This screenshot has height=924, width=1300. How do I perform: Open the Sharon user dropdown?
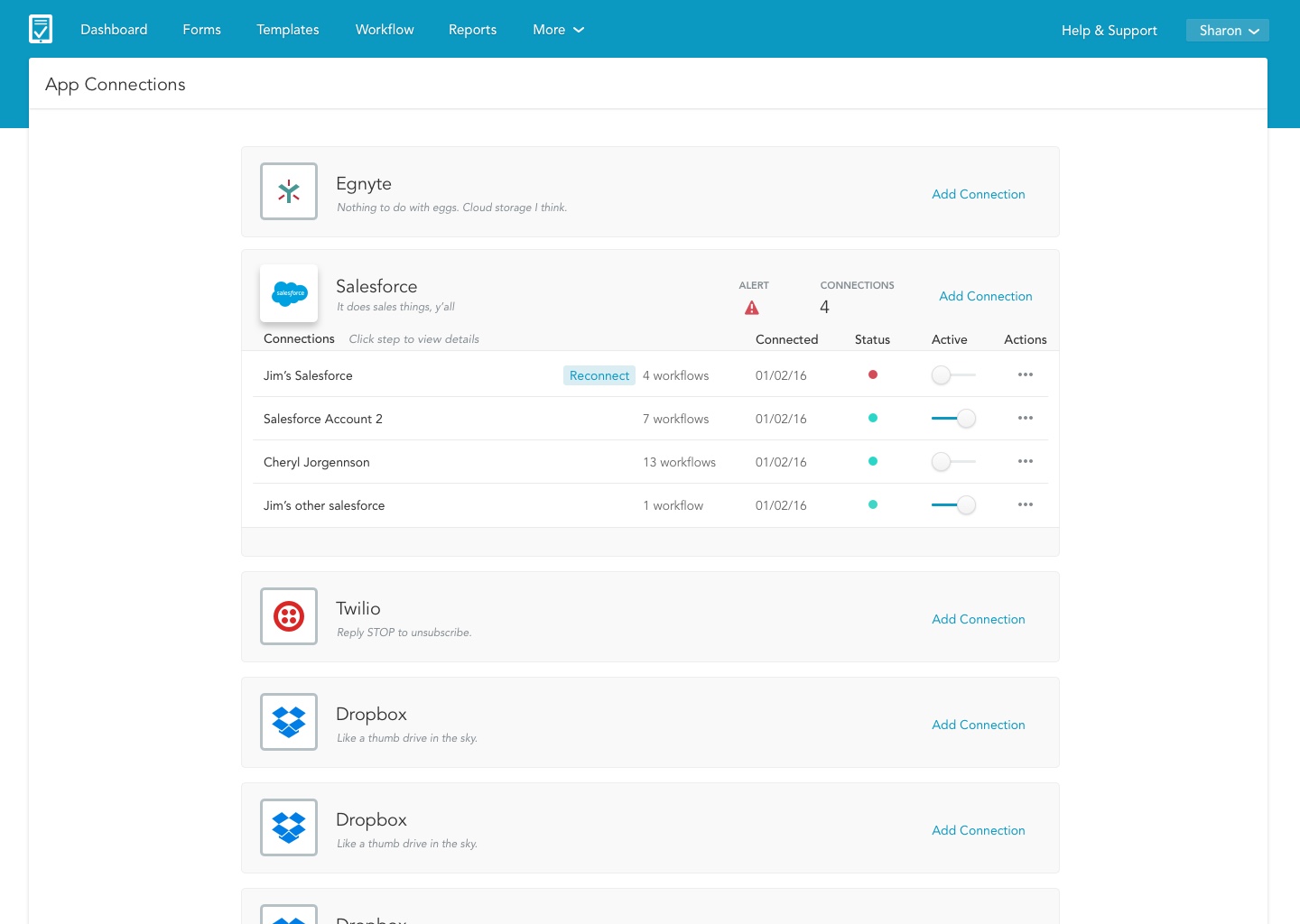coord(1227,31)
